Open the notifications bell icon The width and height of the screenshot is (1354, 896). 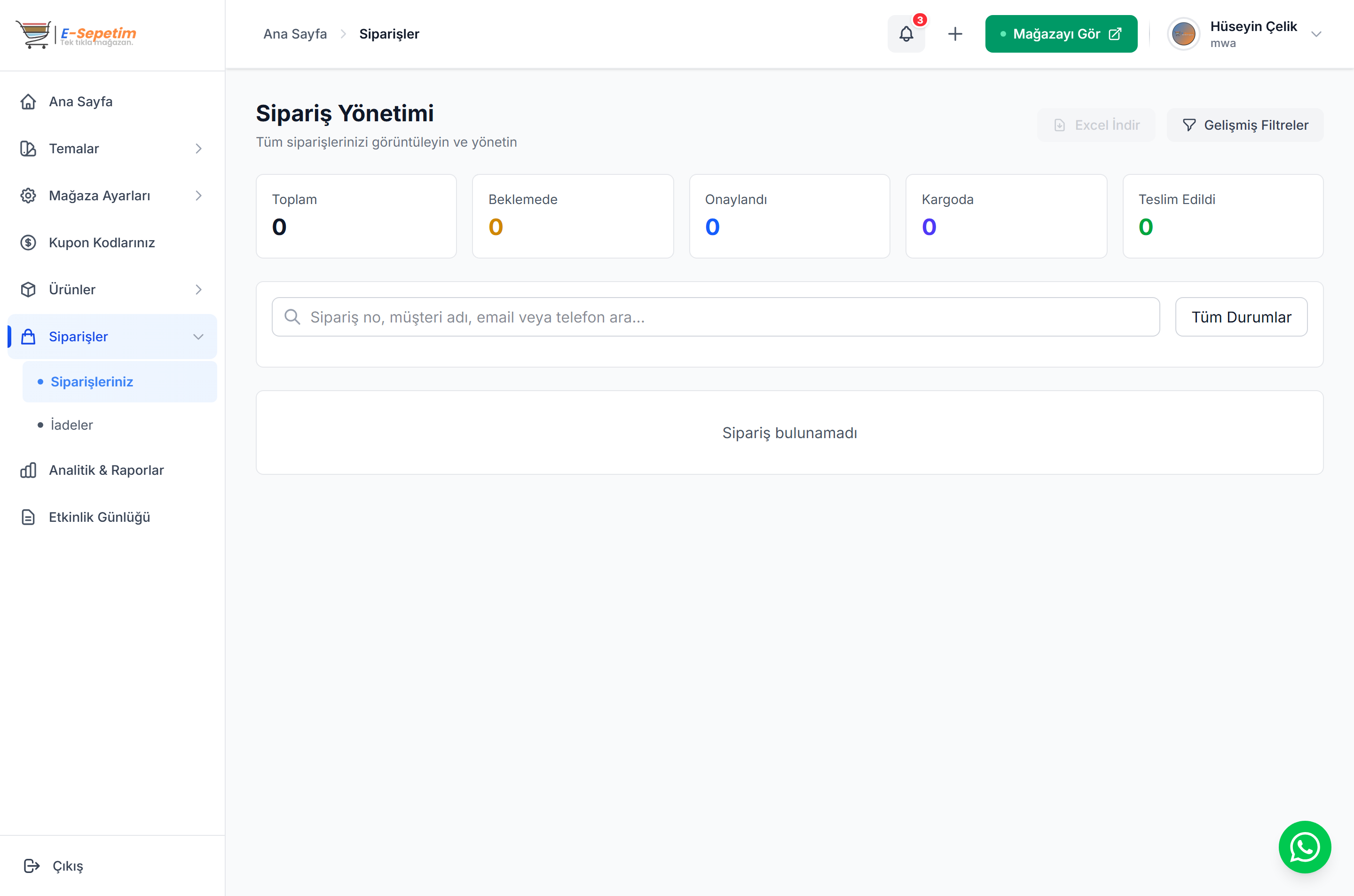(906, 34)
